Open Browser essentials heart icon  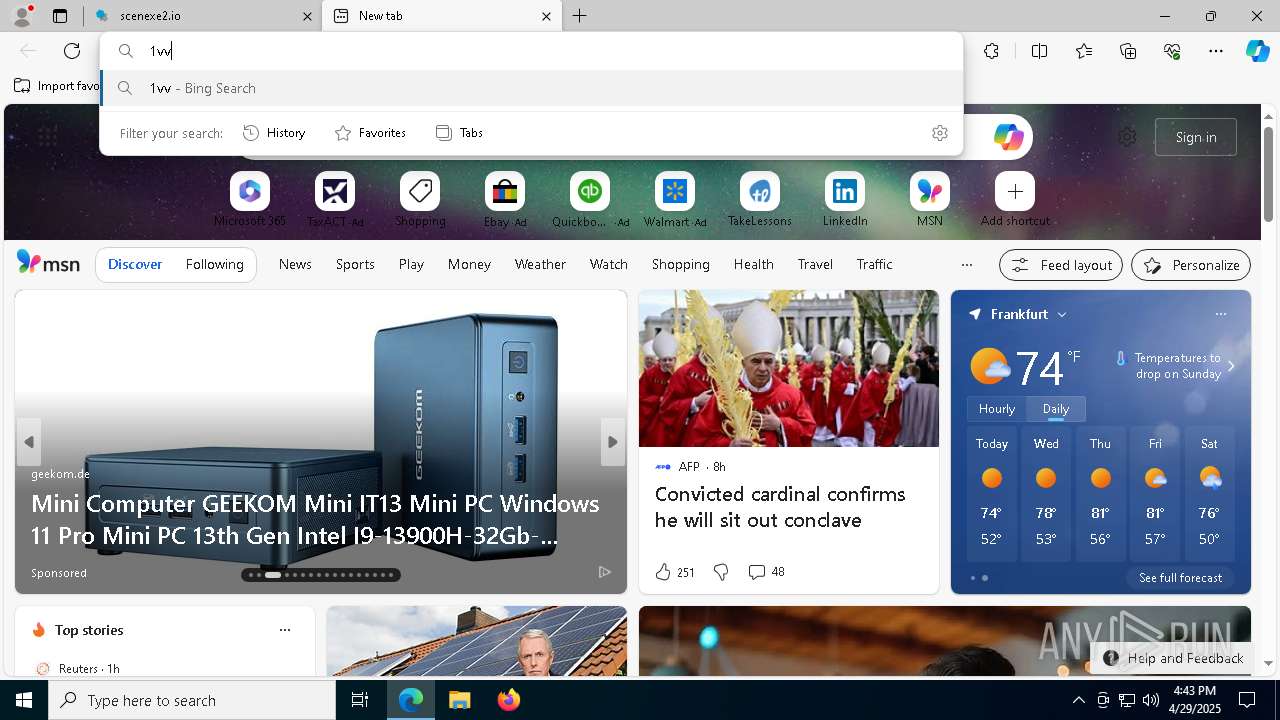coord(1172,51)
